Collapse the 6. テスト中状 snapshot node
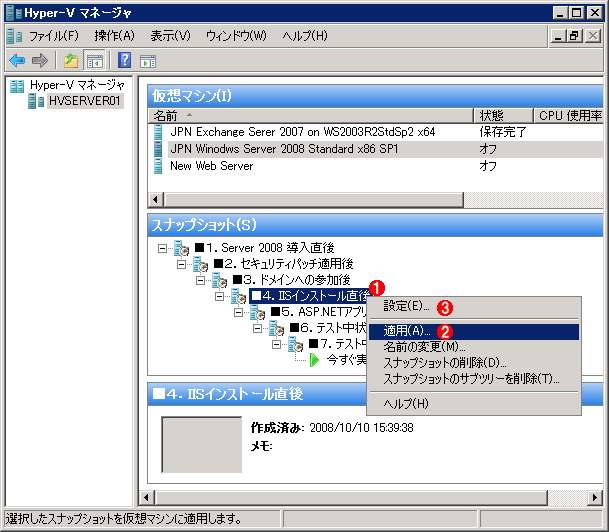Image resolution: width=609 pixels, height=532 pixels. (x=258, y=328)
